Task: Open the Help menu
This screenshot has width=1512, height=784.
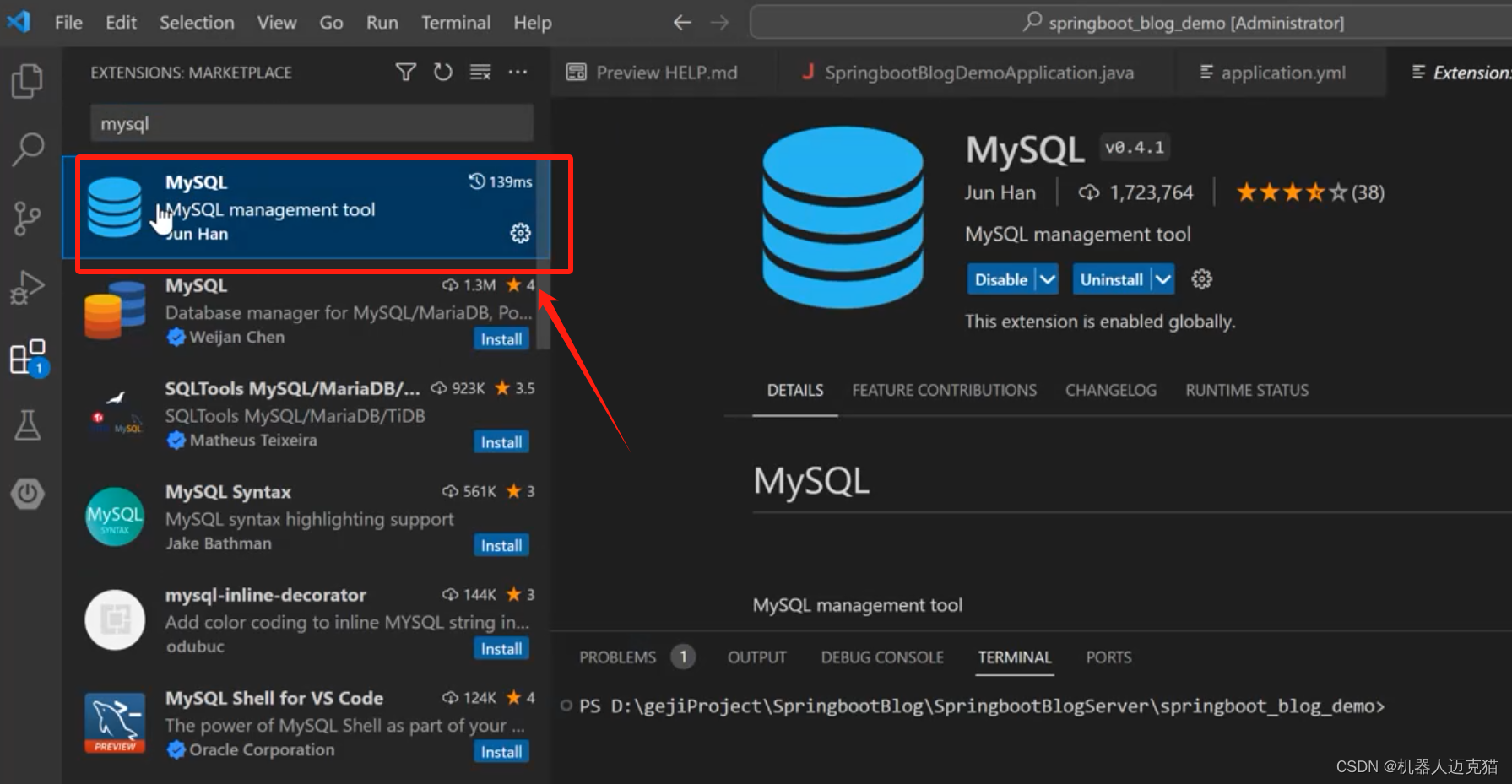Action: point(533,23)
